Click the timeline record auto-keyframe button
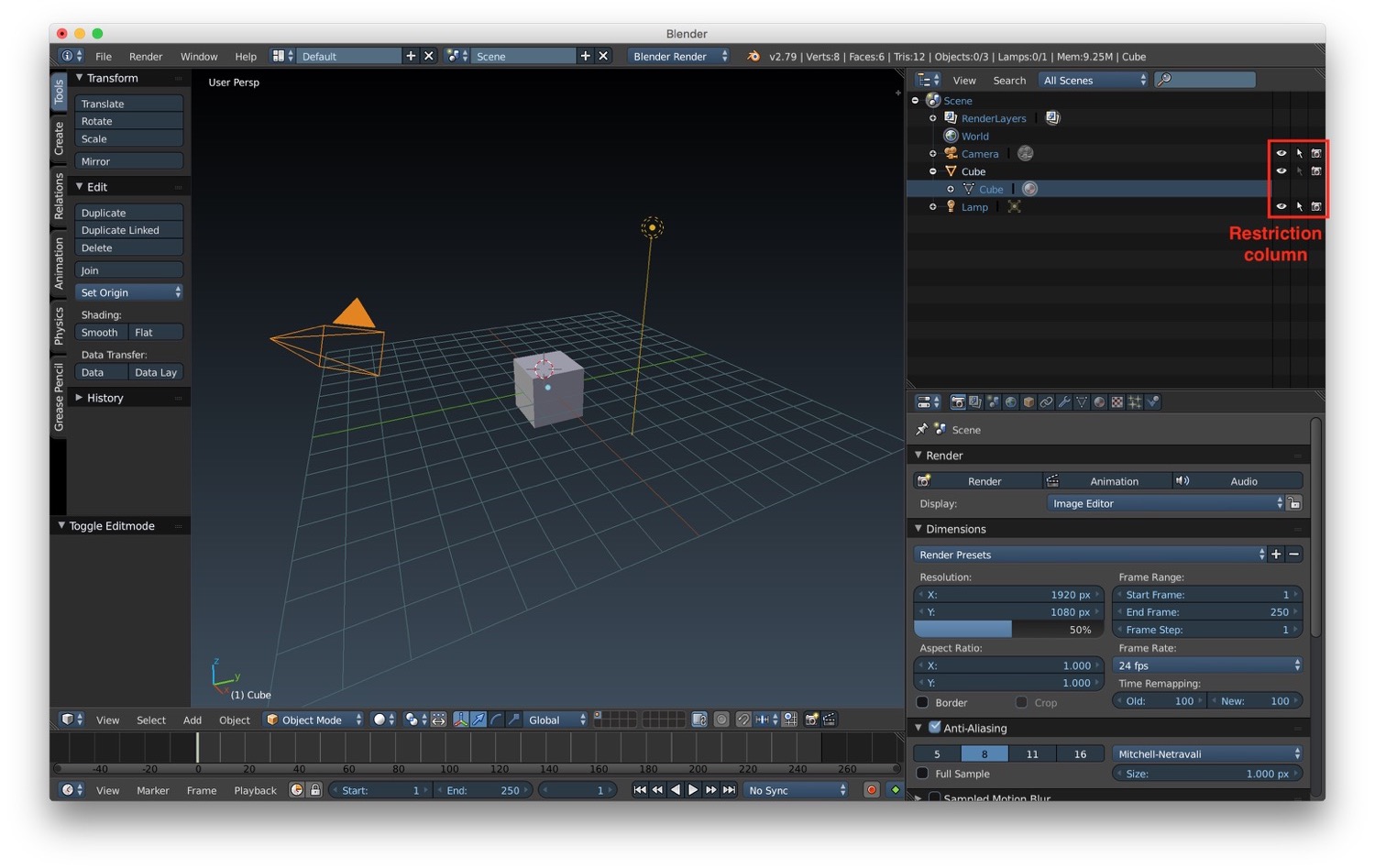This screenshot has width=1375, height=868. click(x=872, y=790)
